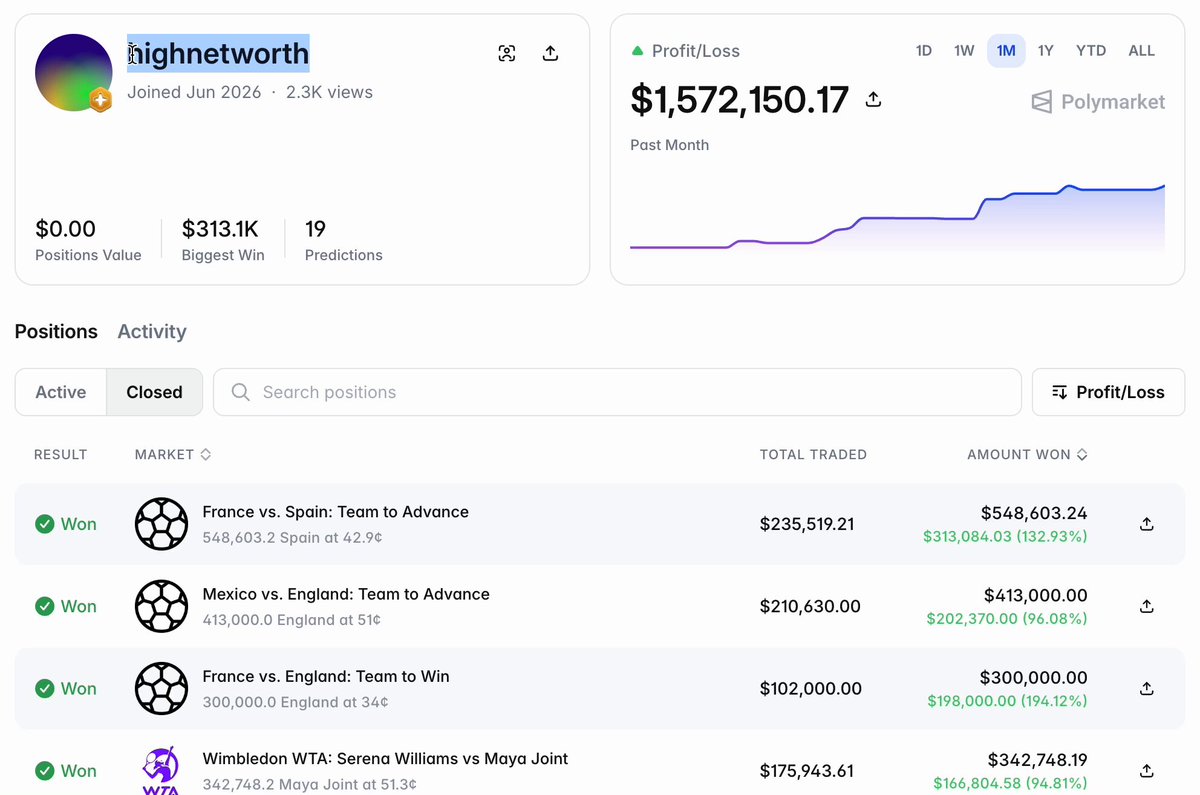Click the 19 Predictions count
The height and width of the screenshot is (795, 1200).
(x=316, y=229)
